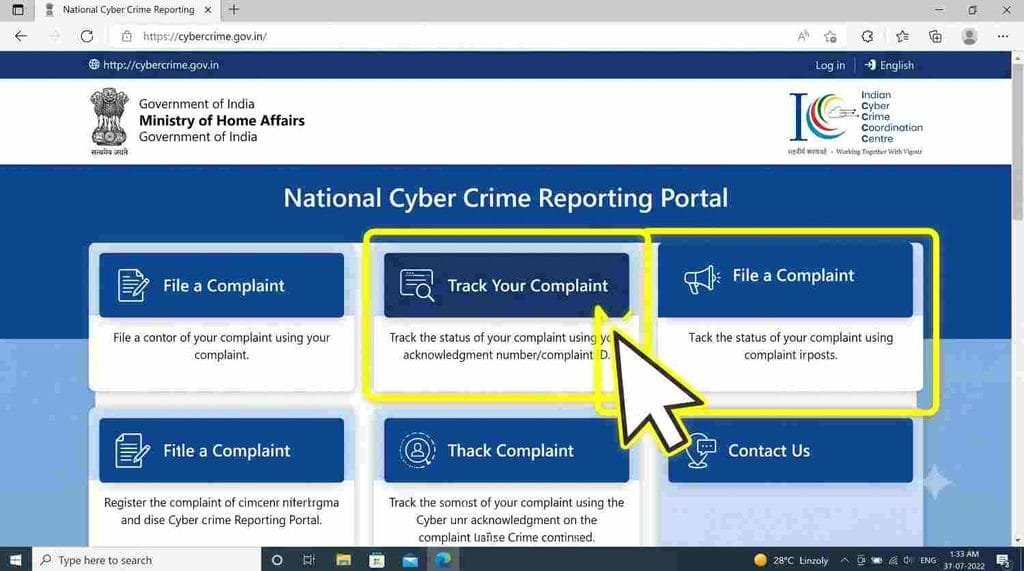Screen dimensions: 1024x571
Task: Switch to Microsoft Edge on the taskbar
Action: click(x=443, y=560)
